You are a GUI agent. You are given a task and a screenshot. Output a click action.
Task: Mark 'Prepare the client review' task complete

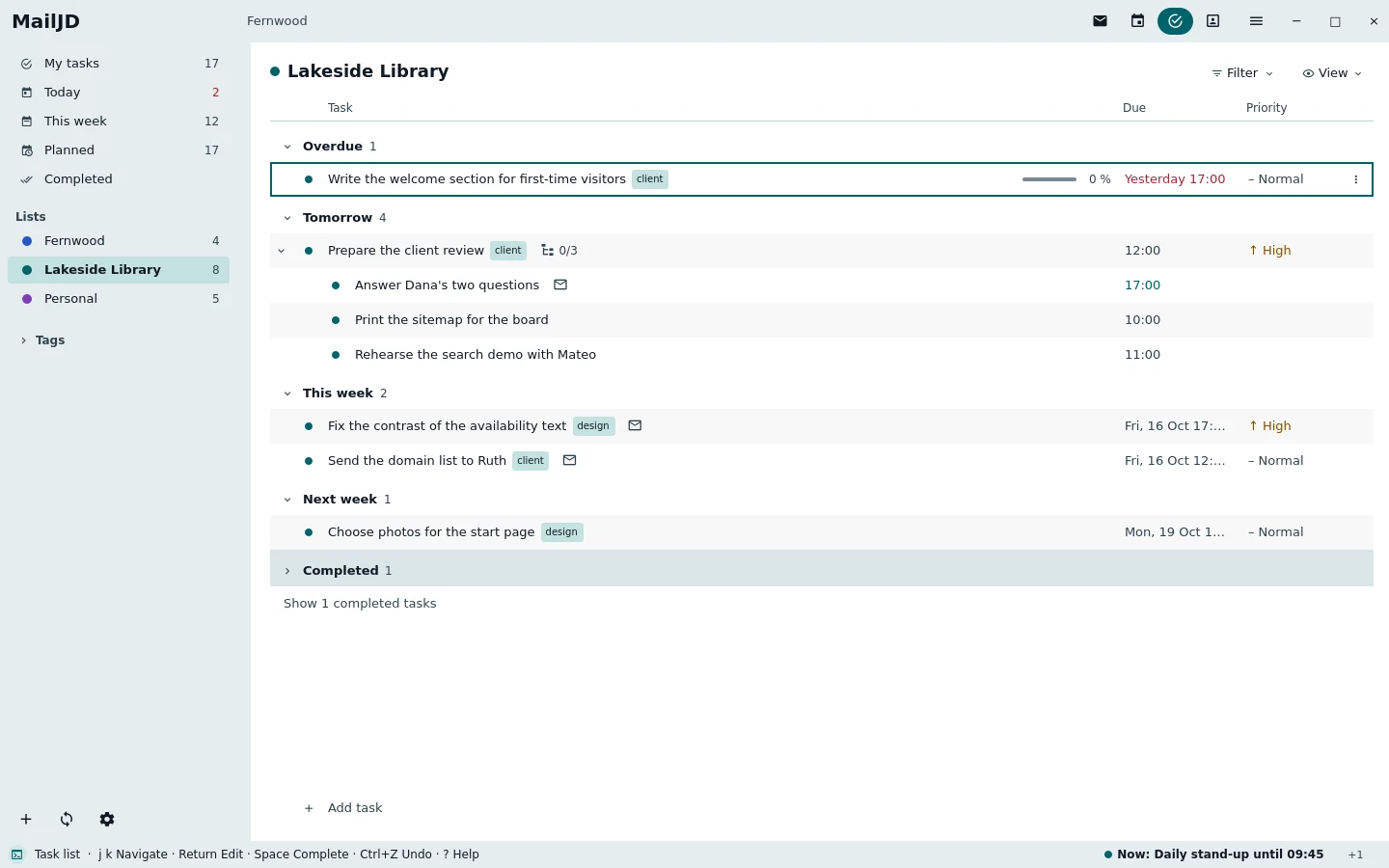[x=309, y=251]
